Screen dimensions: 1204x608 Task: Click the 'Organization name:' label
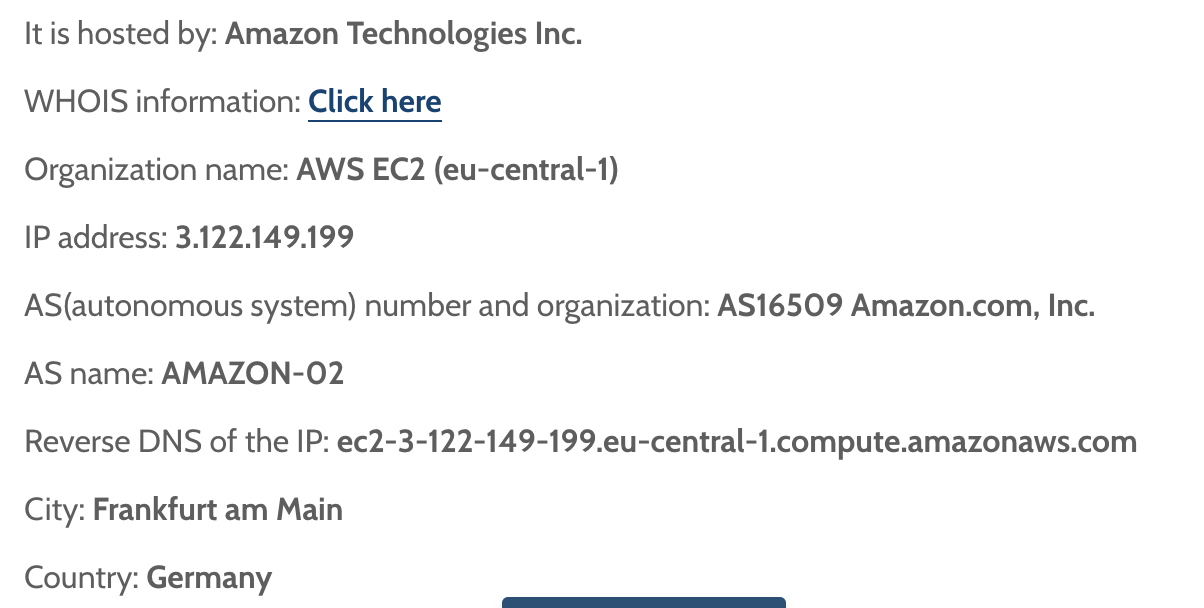coord(156,170)
